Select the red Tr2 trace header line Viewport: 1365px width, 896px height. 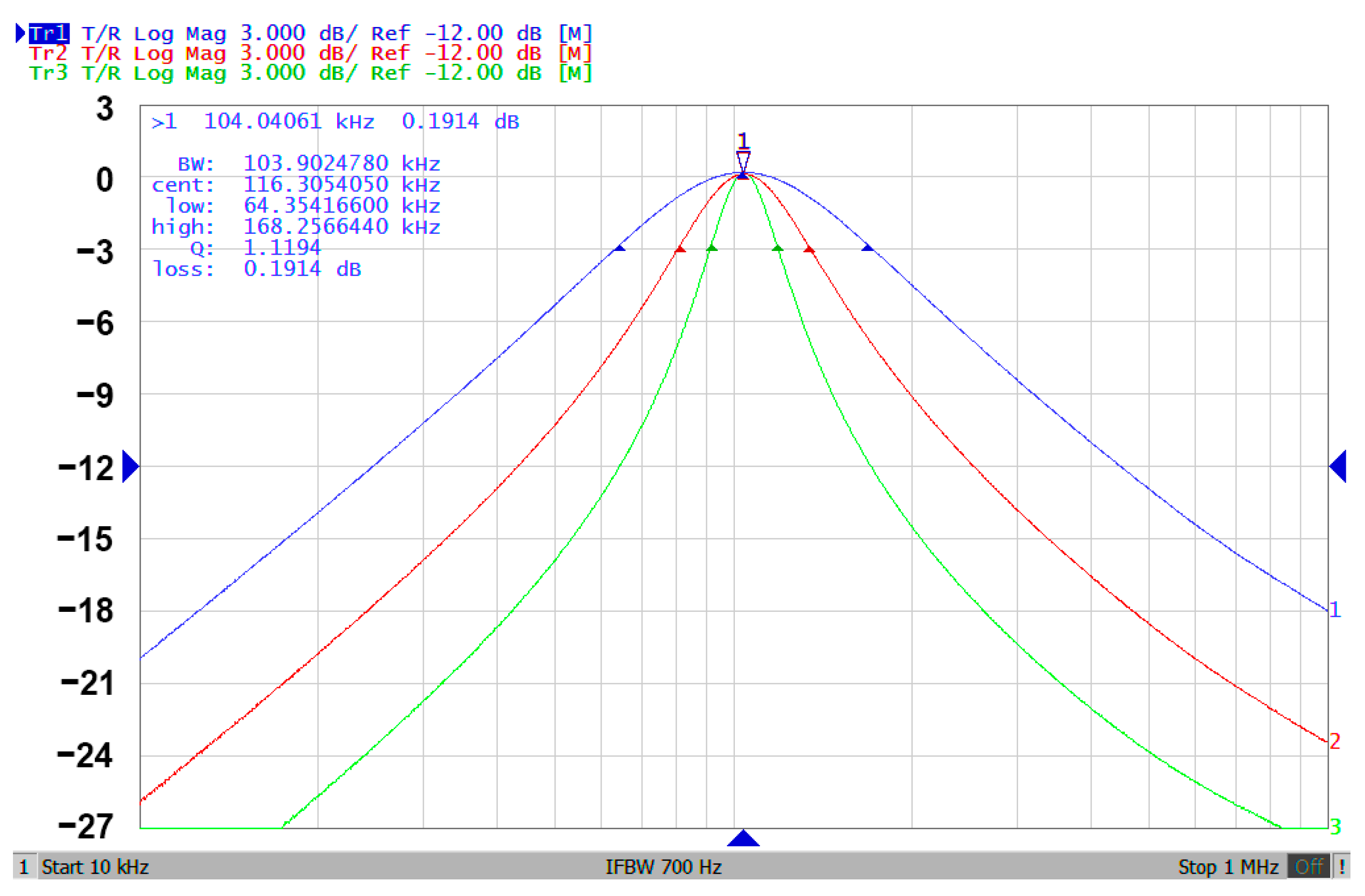pos(311,53)
